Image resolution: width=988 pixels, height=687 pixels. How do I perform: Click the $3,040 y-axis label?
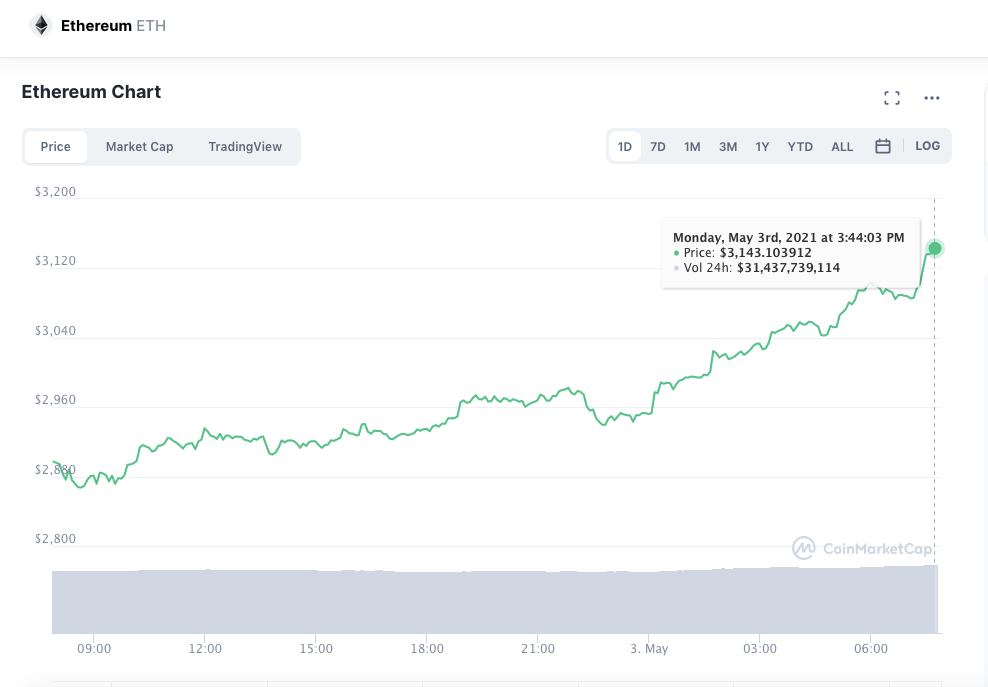[x=55, y=331]
